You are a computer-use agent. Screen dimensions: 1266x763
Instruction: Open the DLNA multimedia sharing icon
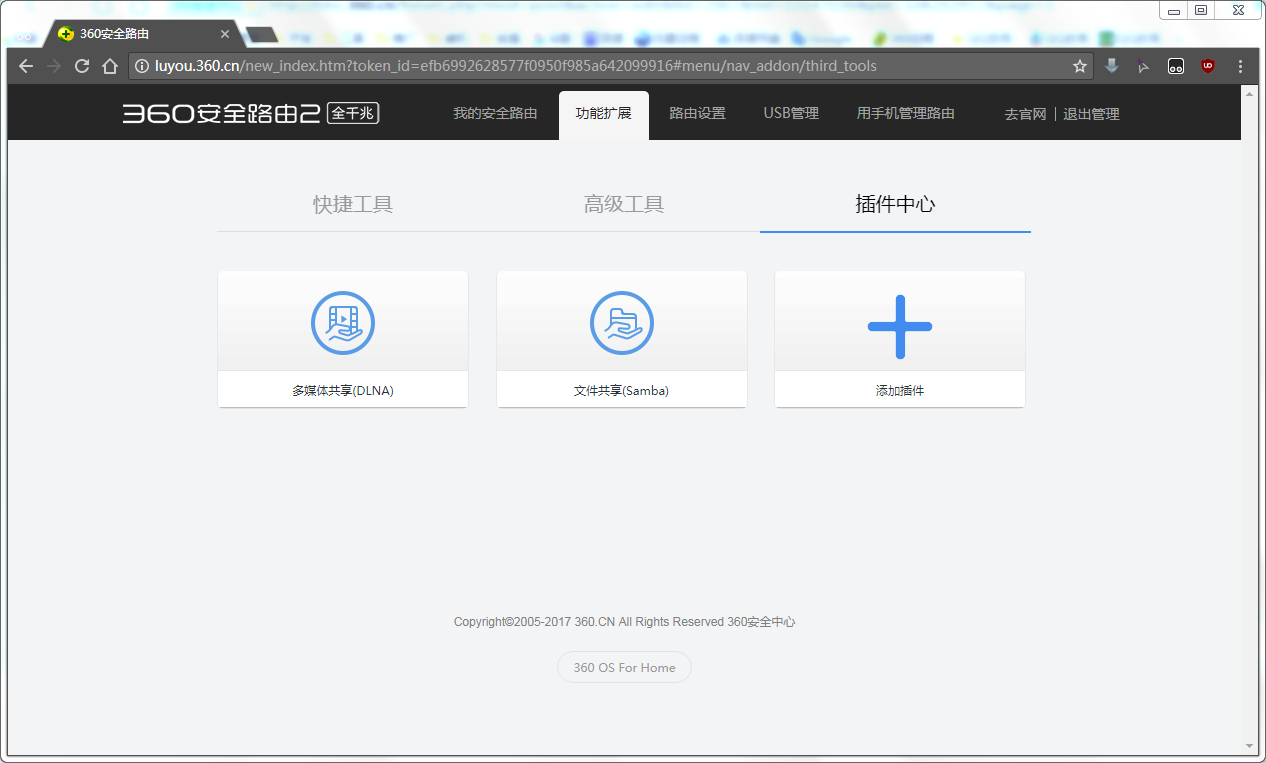pos(343,323)
